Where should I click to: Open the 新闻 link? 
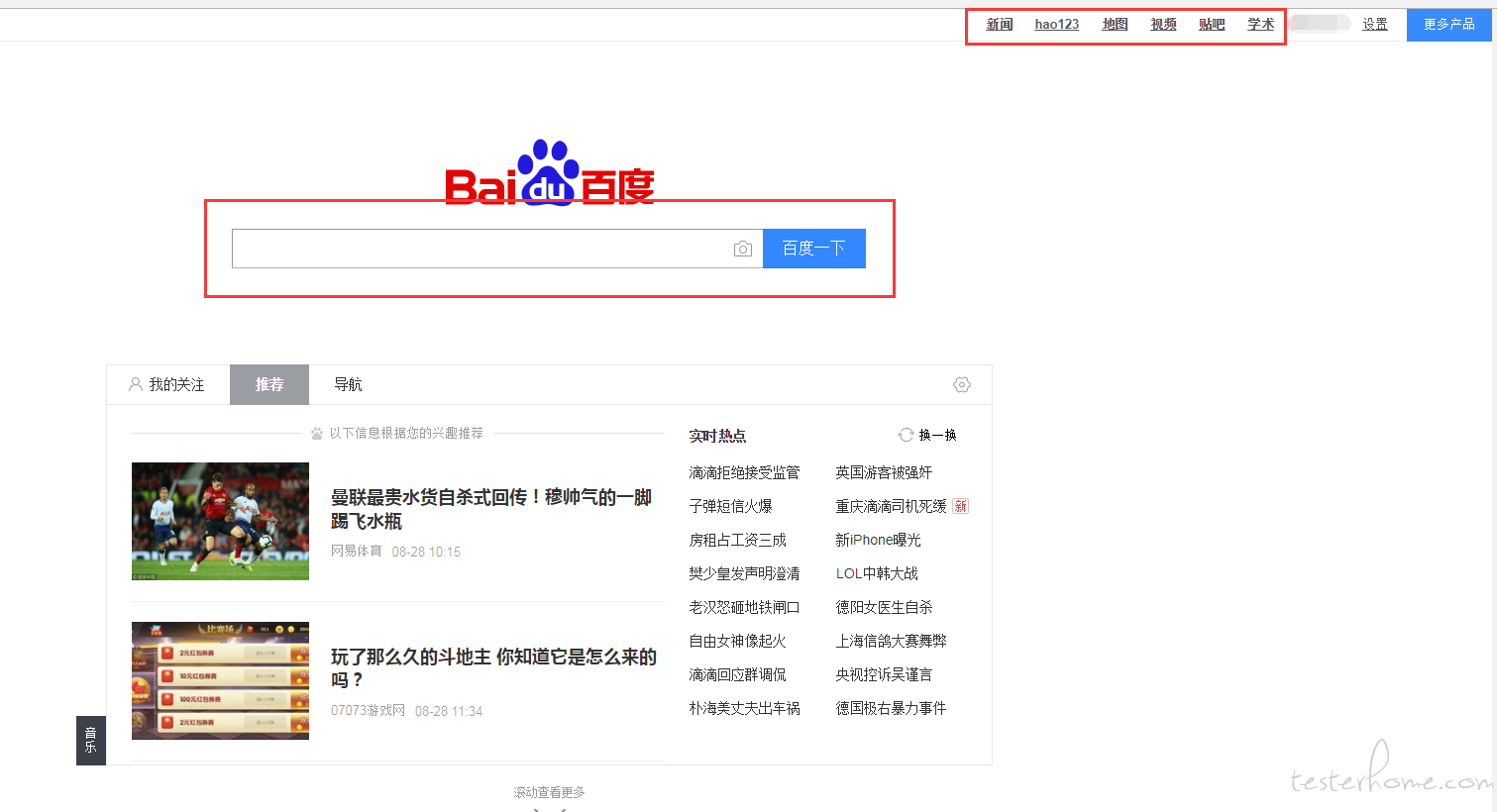[x=1000, y=25]
